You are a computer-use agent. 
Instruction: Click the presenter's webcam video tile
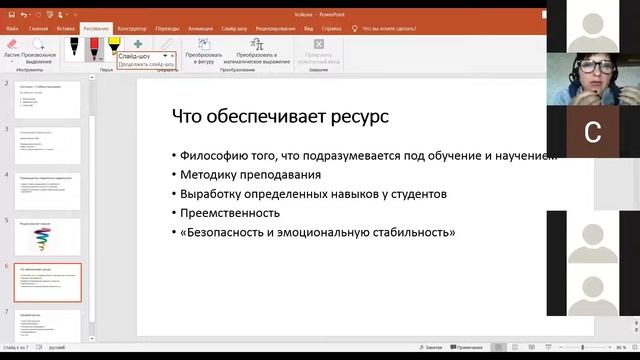pyautogui.click(x=593, y=79)
